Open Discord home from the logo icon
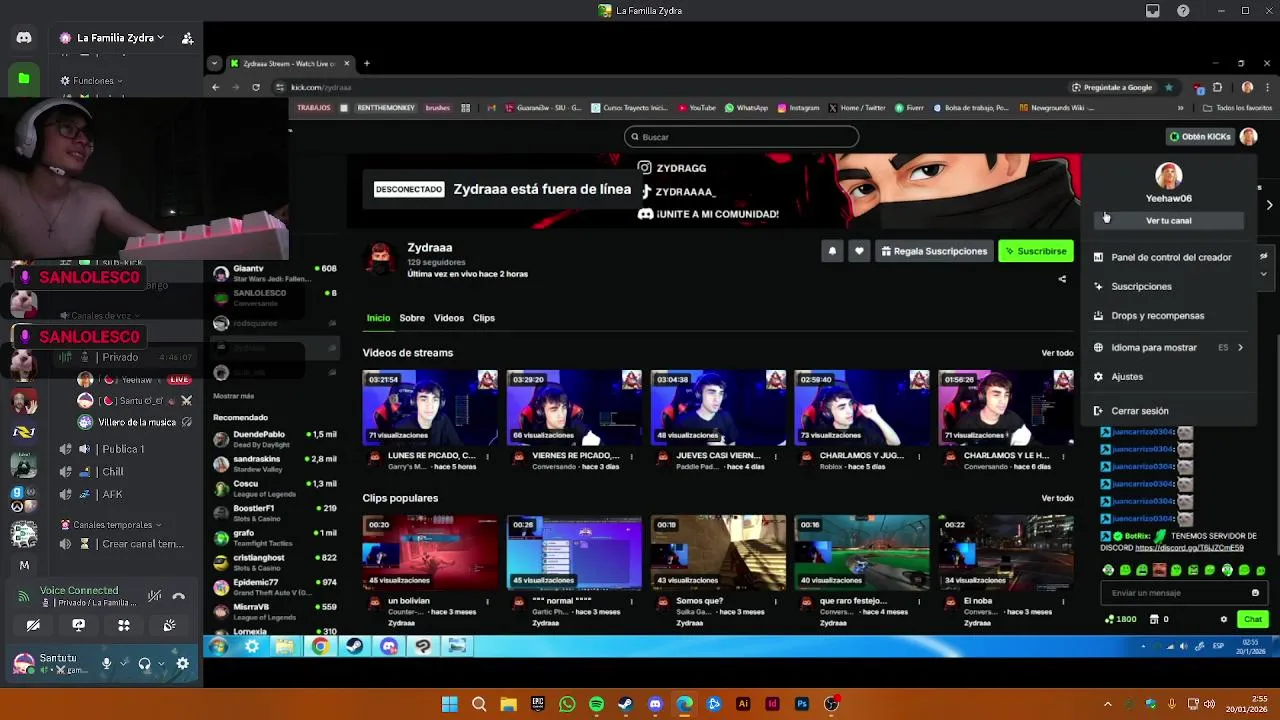The image size is (1280, 720). (x=24, y=38)
